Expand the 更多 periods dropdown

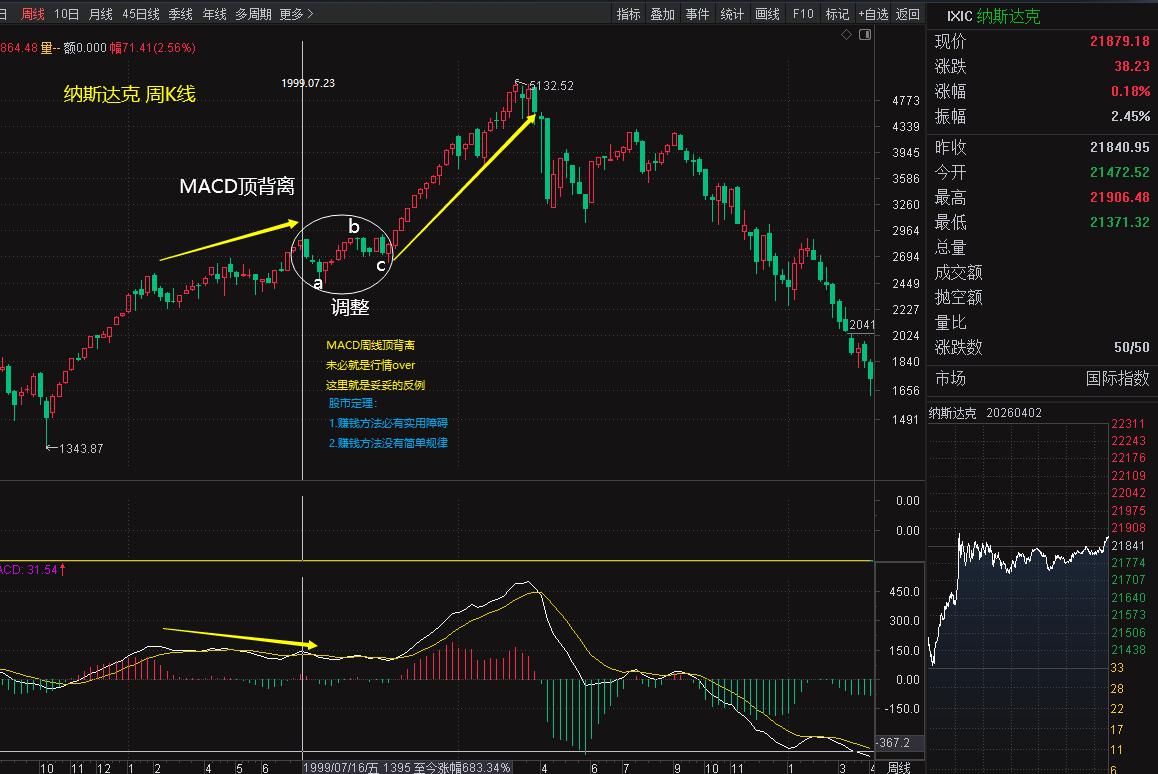coord(296,14)
